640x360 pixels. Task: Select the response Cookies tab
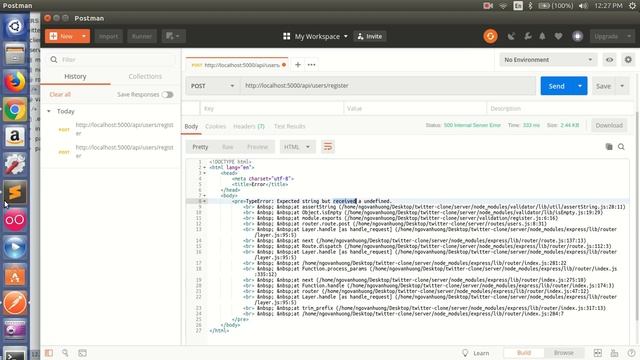[216, 126]
